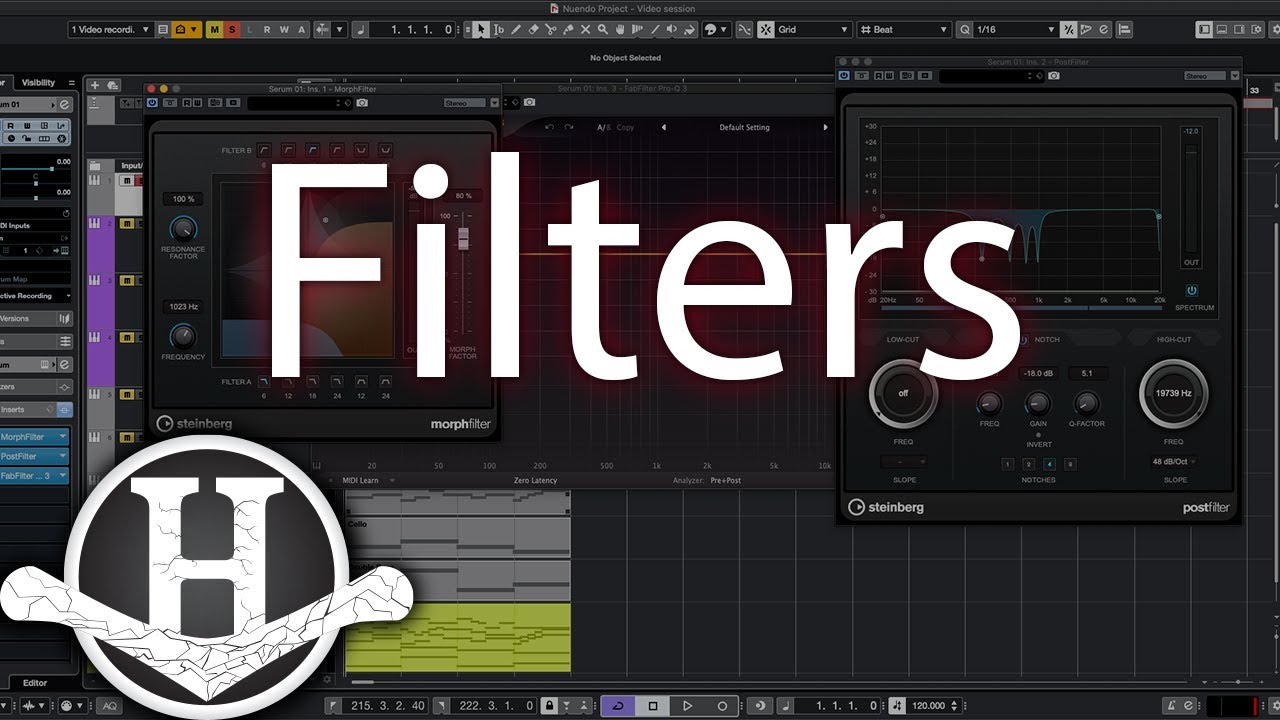This screenshot has width=1280, height=720.
Task: Open the 1/16 quantize preset dropdown
Action: tap(1017, 30)
